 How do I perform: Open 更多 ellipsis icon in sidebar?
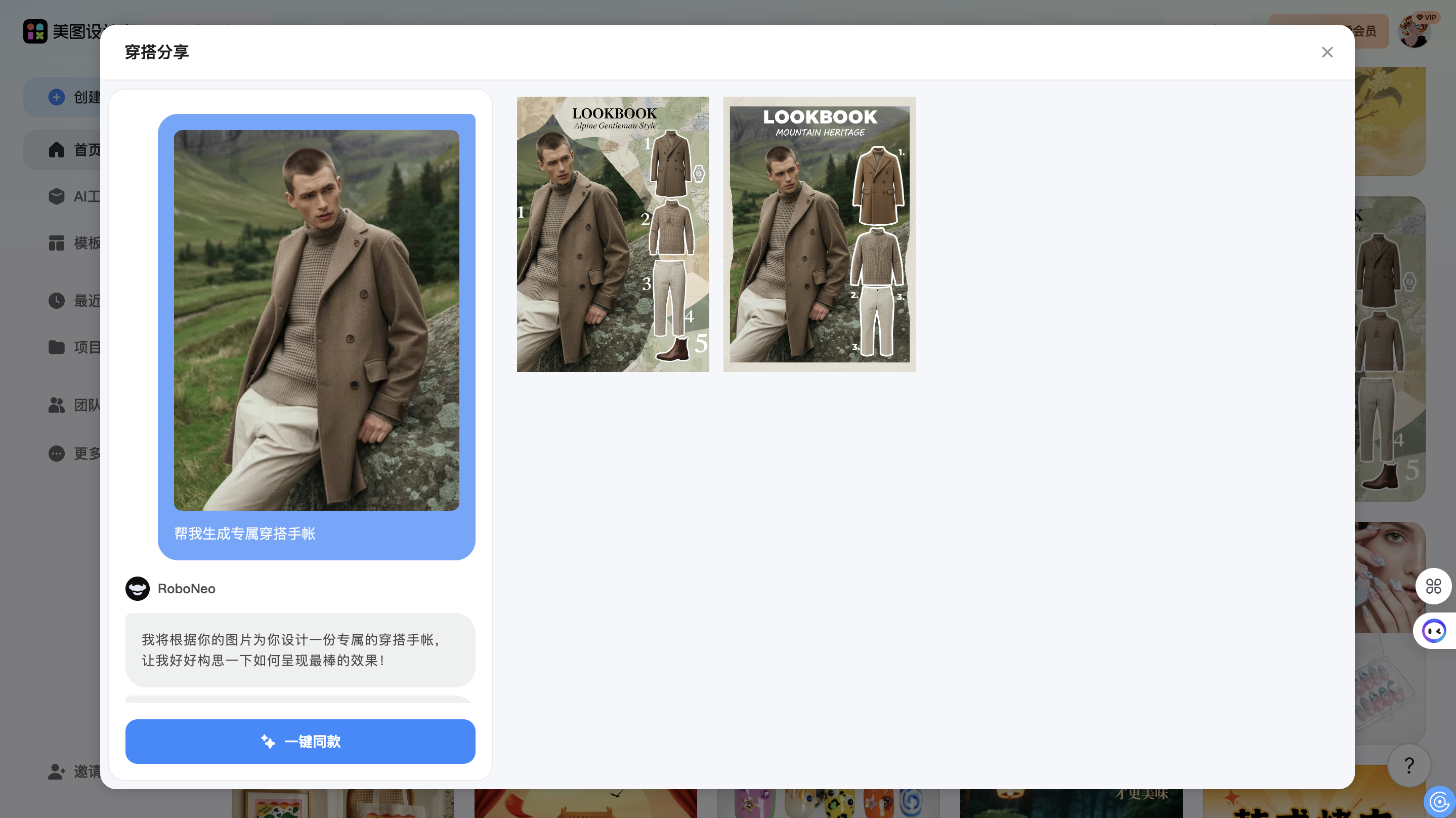point(57,453)
